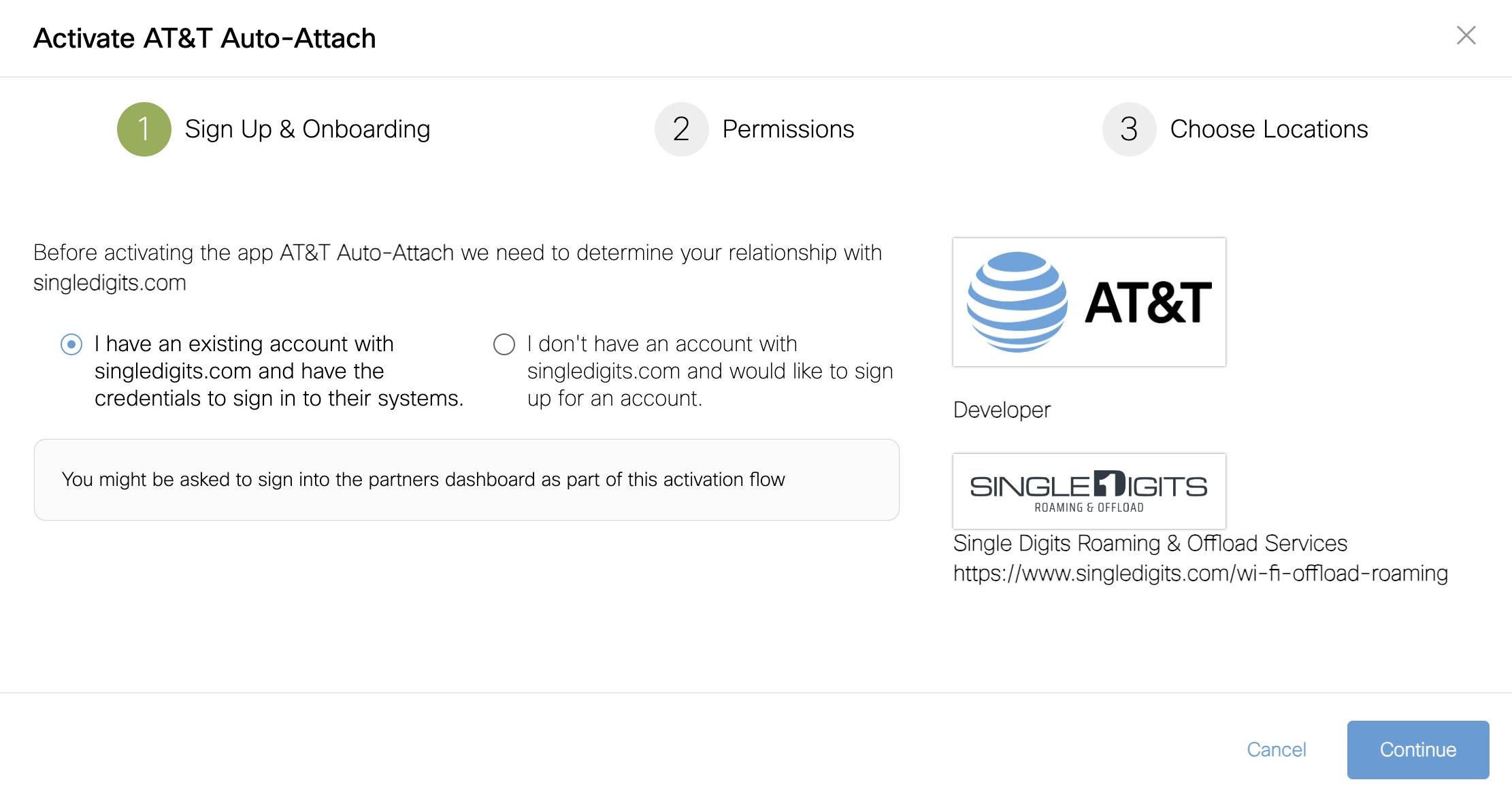Screen dimensions: 1512x799
Task: Click the step 3 number circle
Action: 1129,129
